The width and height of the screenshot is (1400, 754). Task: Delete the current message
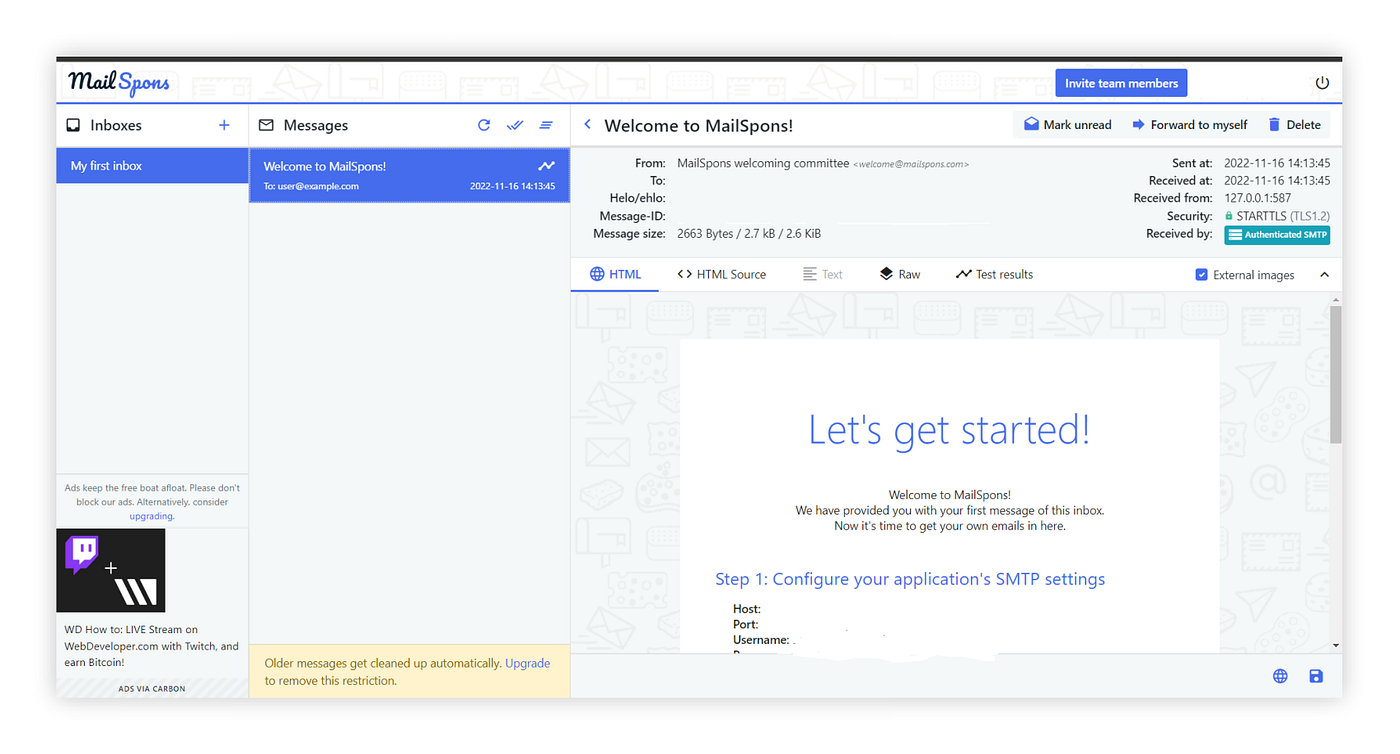1295,125
